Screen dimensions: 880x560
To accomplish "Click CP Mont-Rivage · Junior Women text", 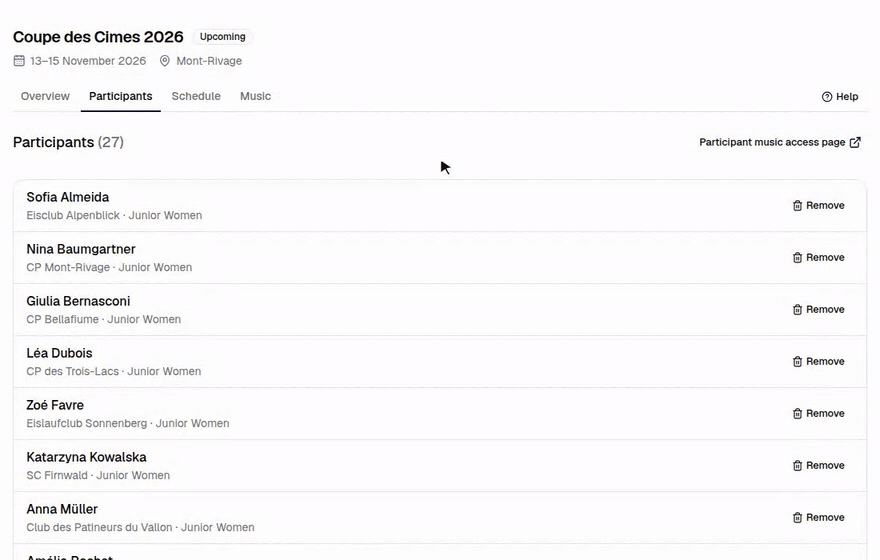I will pyautogui.click(x=109, y=268).
